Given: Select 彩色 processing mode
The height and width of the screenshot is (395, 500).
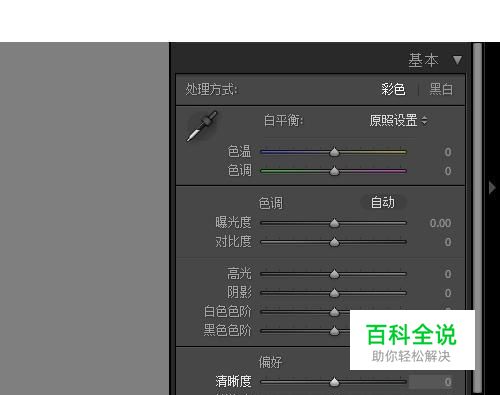Looking at the screenshot, I should [x=393, y=89].
